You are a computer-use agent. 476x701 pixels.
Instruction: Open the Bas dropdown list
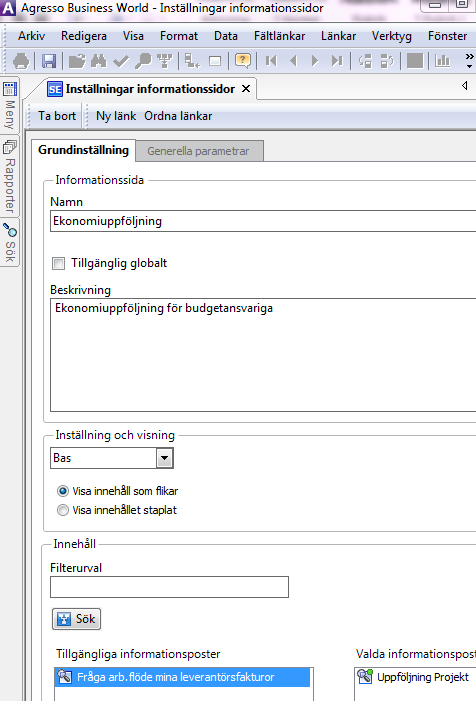164,458
